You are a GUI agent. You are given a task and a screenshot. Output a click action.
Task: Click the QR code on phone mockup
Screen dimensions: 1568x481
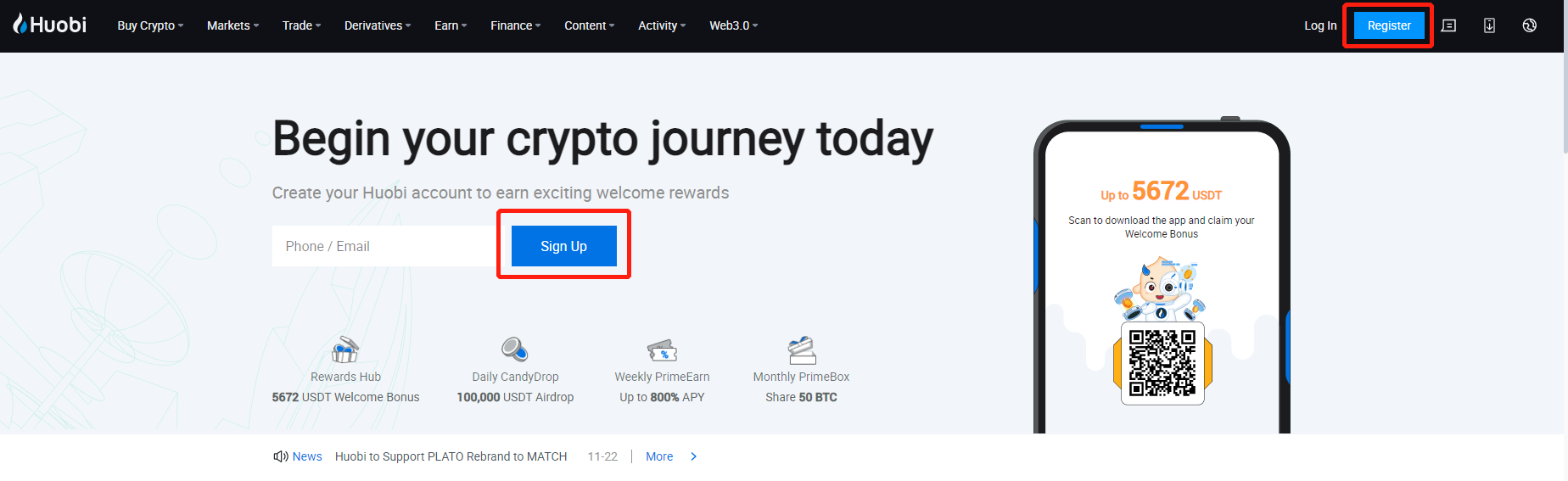(1162, 362)
